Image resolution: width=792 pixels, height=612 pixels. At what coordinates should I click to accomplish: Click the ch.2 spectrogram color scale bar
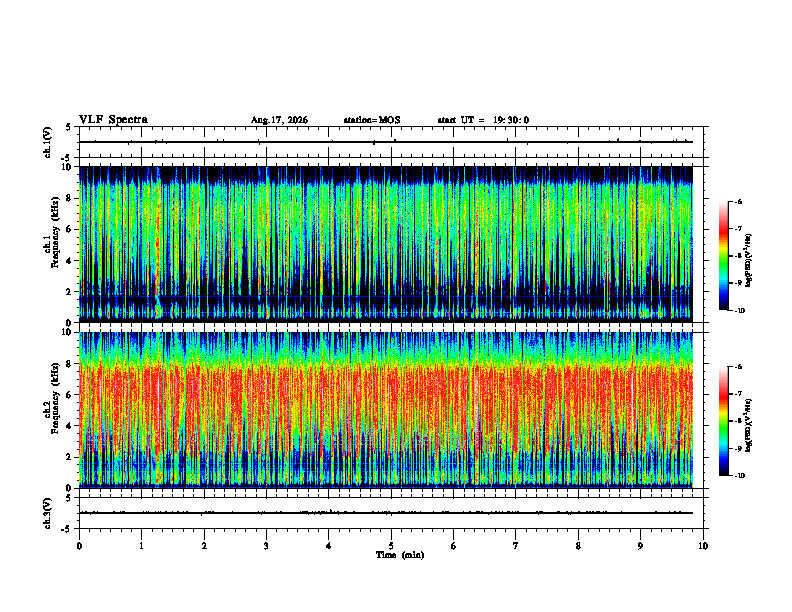point(723,421)
